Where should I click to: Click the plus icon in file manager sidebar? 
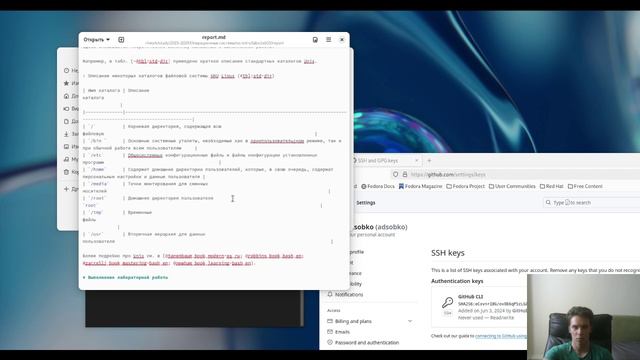pos(66,189)
